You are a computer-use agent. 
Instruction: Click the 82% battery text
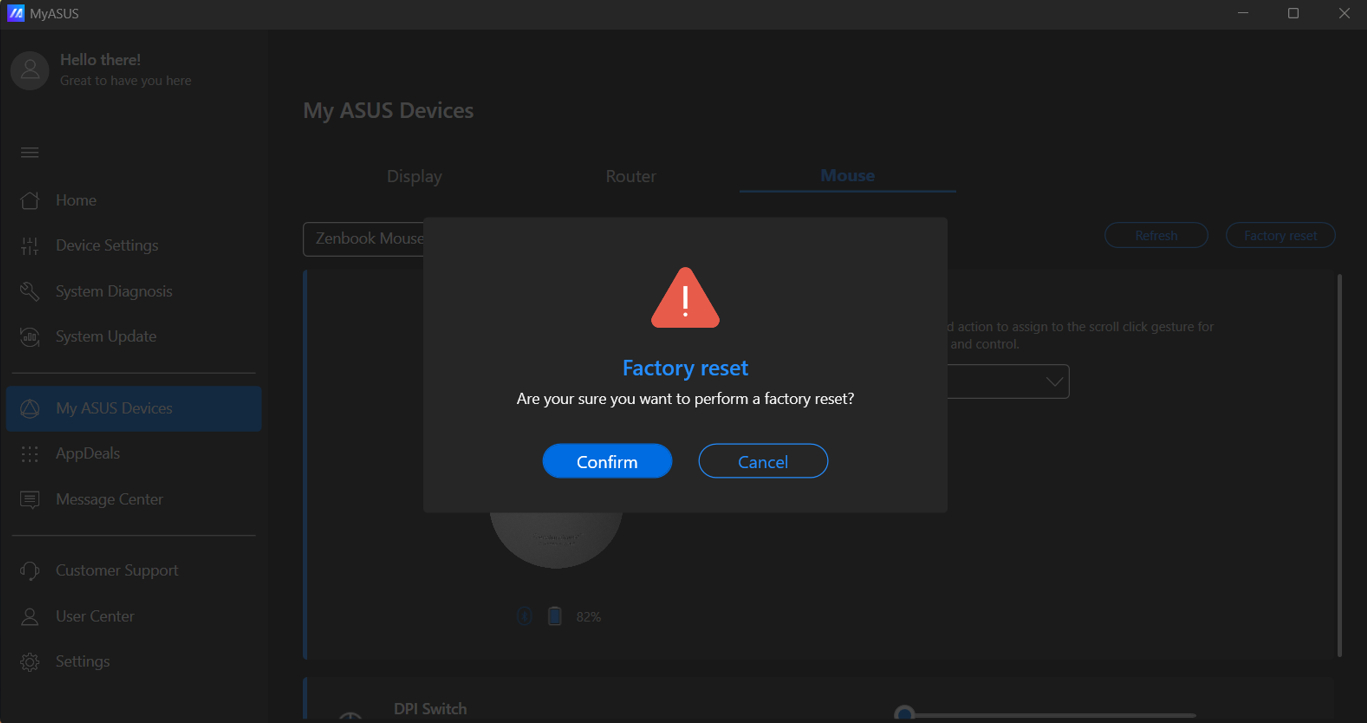pos(588,617)
